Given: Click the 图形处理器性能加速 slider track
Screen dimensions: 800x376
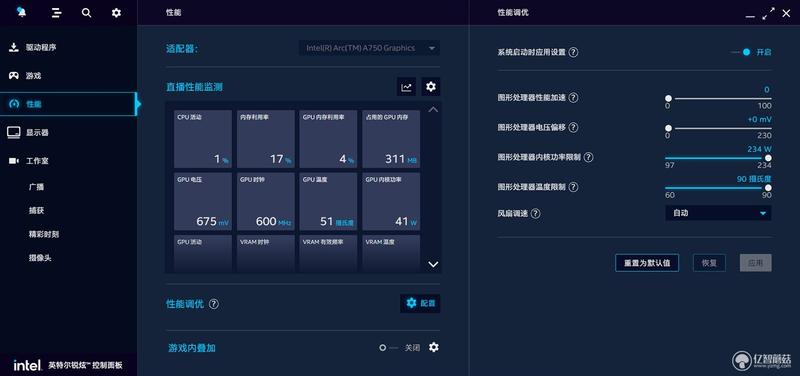Looking at the screenshot, I should coord(719,98).
